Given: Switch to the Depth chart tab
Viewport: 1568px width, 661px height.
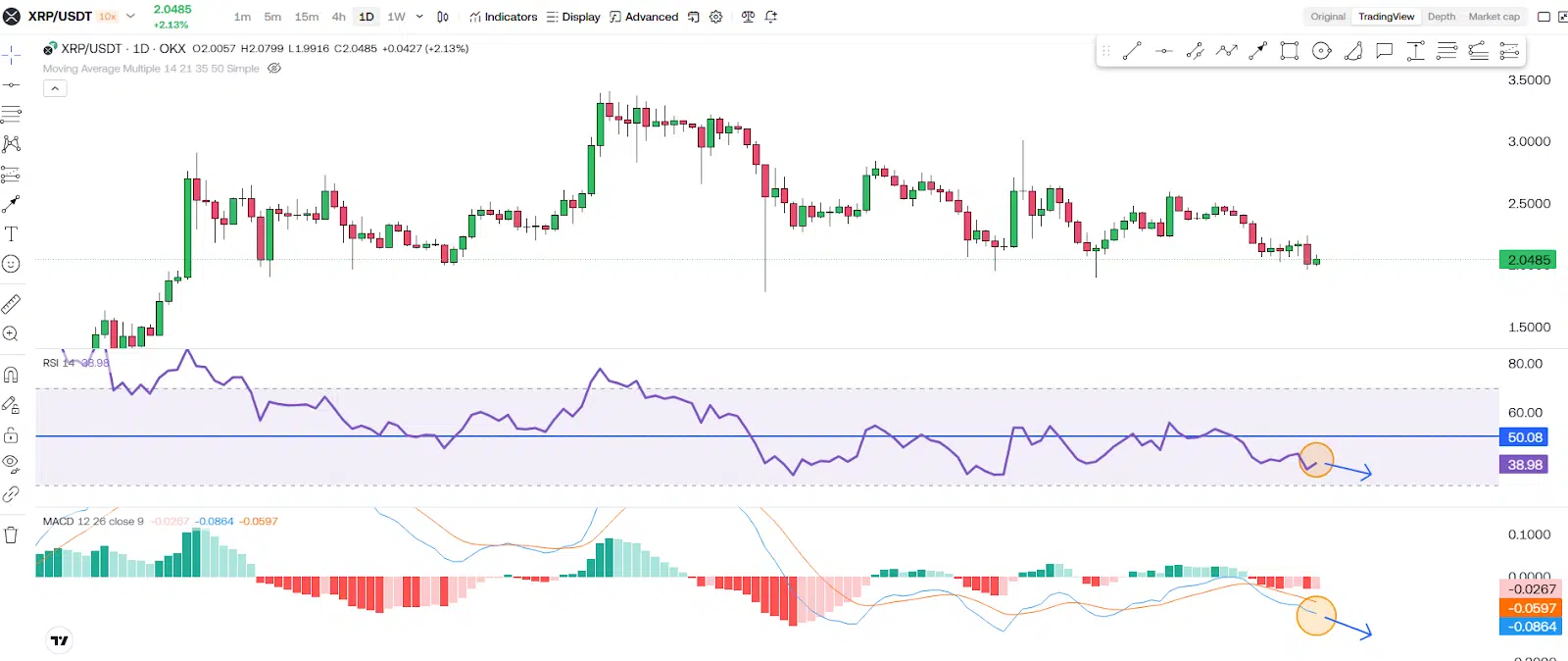Looking at the screenshot, I should point(1441,17).
